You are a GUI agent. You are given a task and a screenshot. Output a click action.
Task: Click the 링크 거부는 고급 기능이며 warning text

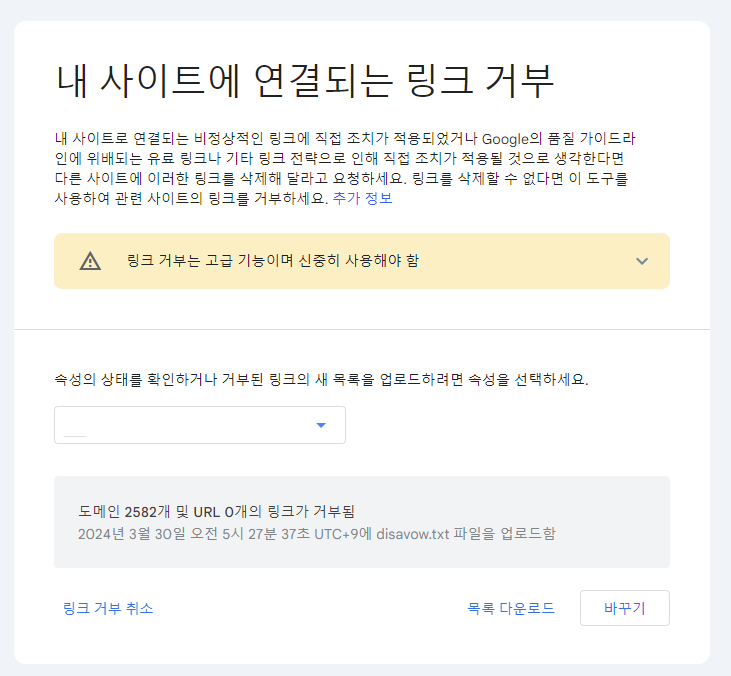pyautogui.click(x=273, y=260)
